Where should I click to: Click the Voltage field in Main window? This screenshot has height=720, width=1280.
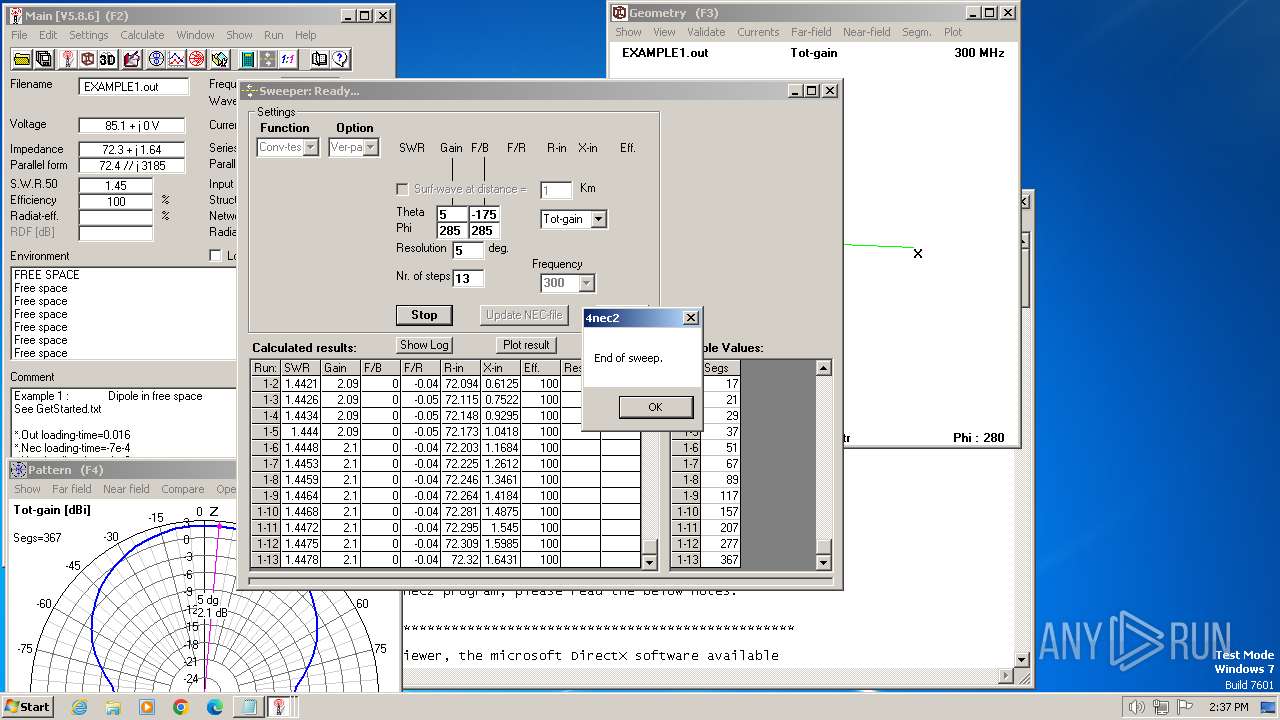pos(134,126)
